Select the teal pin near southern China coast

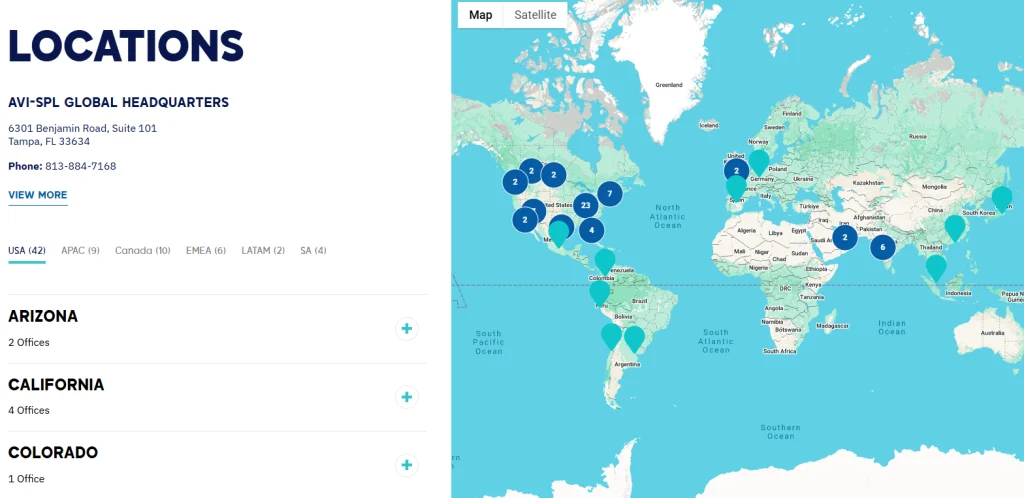pyautogui.click(x=955, y=228)
